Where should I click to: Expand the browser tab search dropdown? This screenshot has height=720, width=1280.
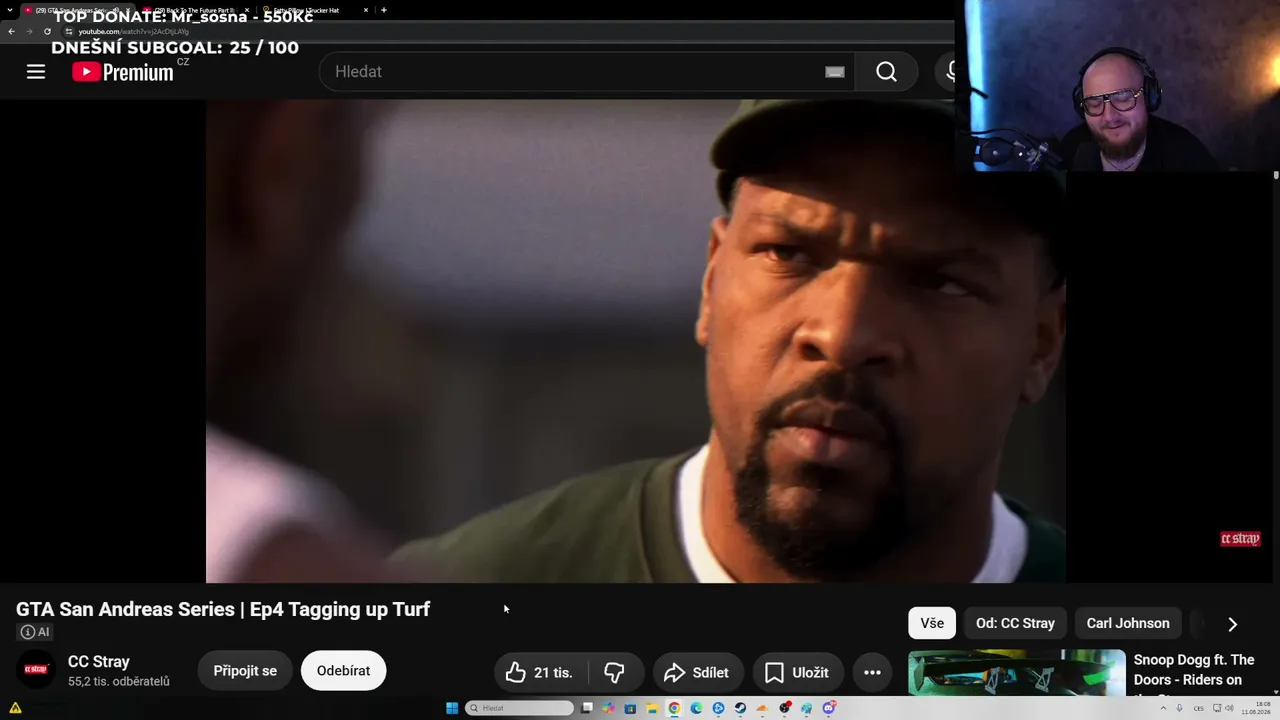pyautogui.click(x=9, y=10)
